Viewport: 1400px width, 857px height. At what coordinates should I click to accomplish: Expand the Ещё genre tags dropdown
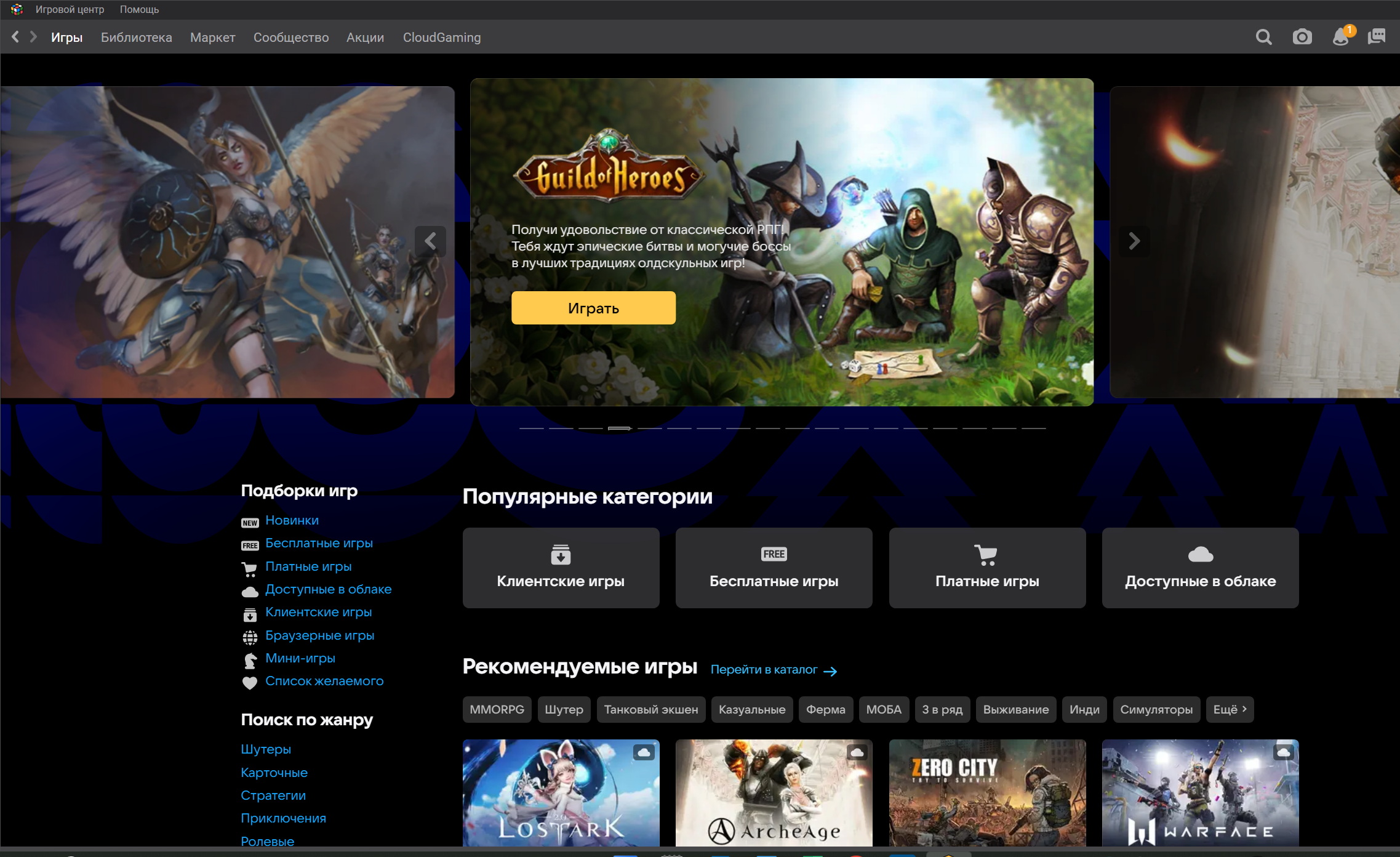(1230, 709)
